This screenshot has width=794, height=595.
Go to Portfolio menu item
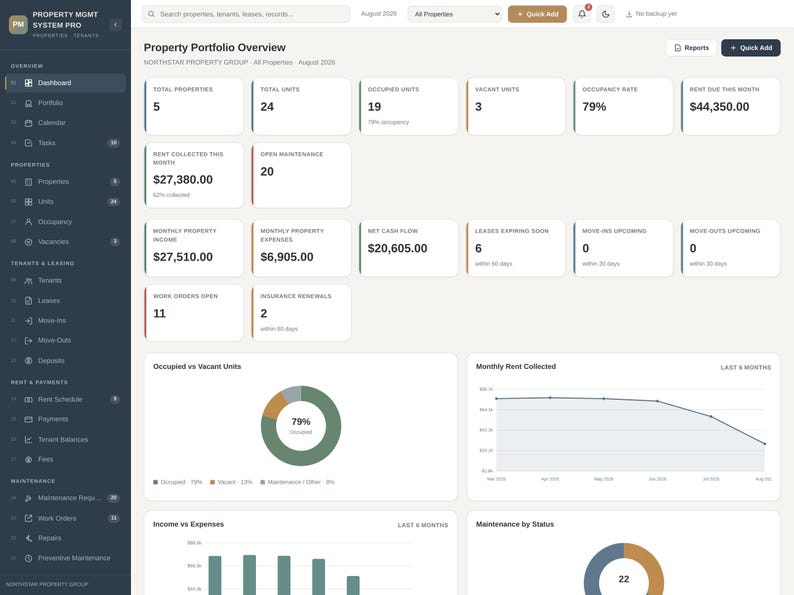(65, 103)
